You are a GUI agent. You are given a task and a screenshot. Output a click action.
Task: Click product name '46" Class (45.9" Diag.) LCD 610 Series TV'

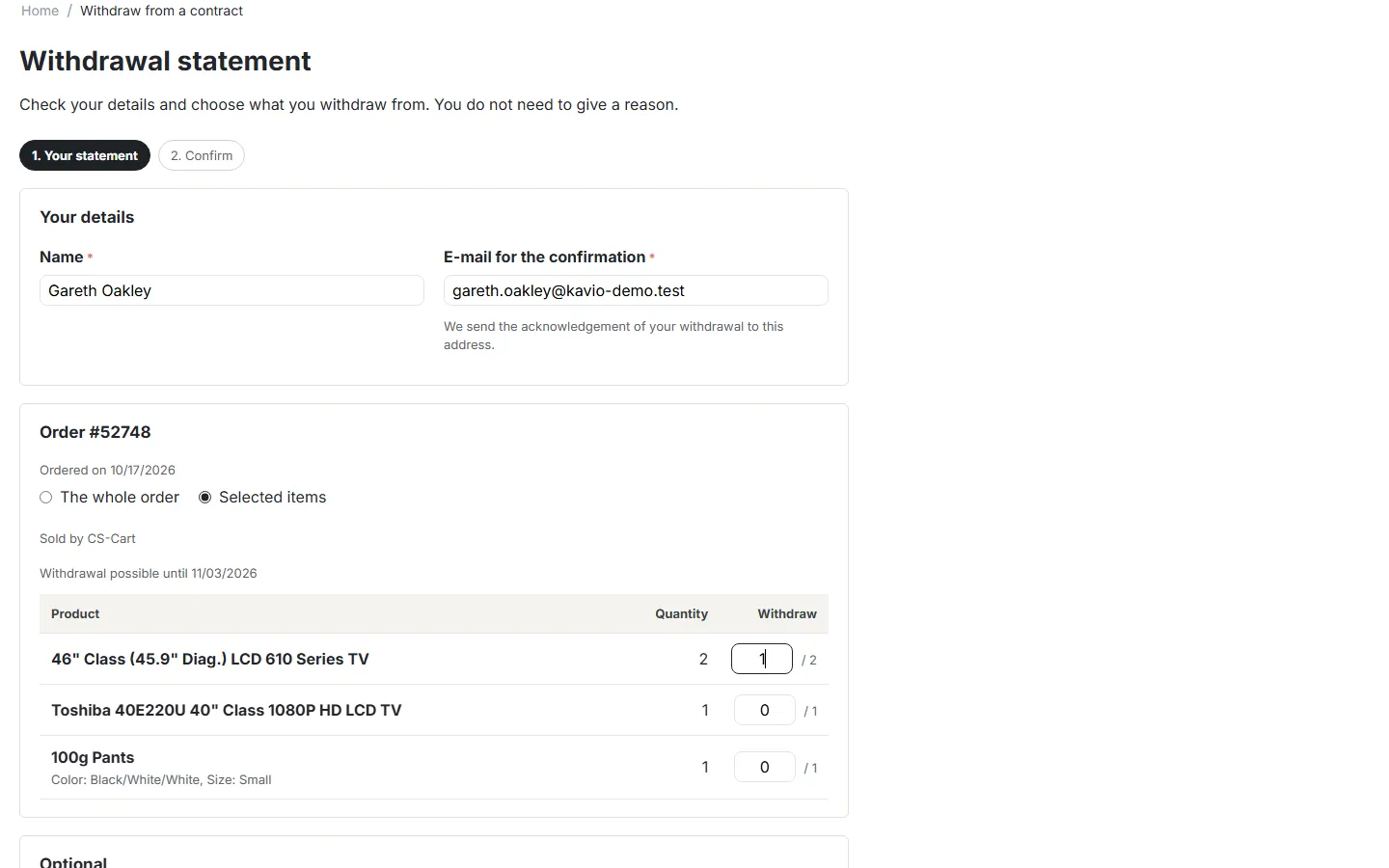click(210, 659)
